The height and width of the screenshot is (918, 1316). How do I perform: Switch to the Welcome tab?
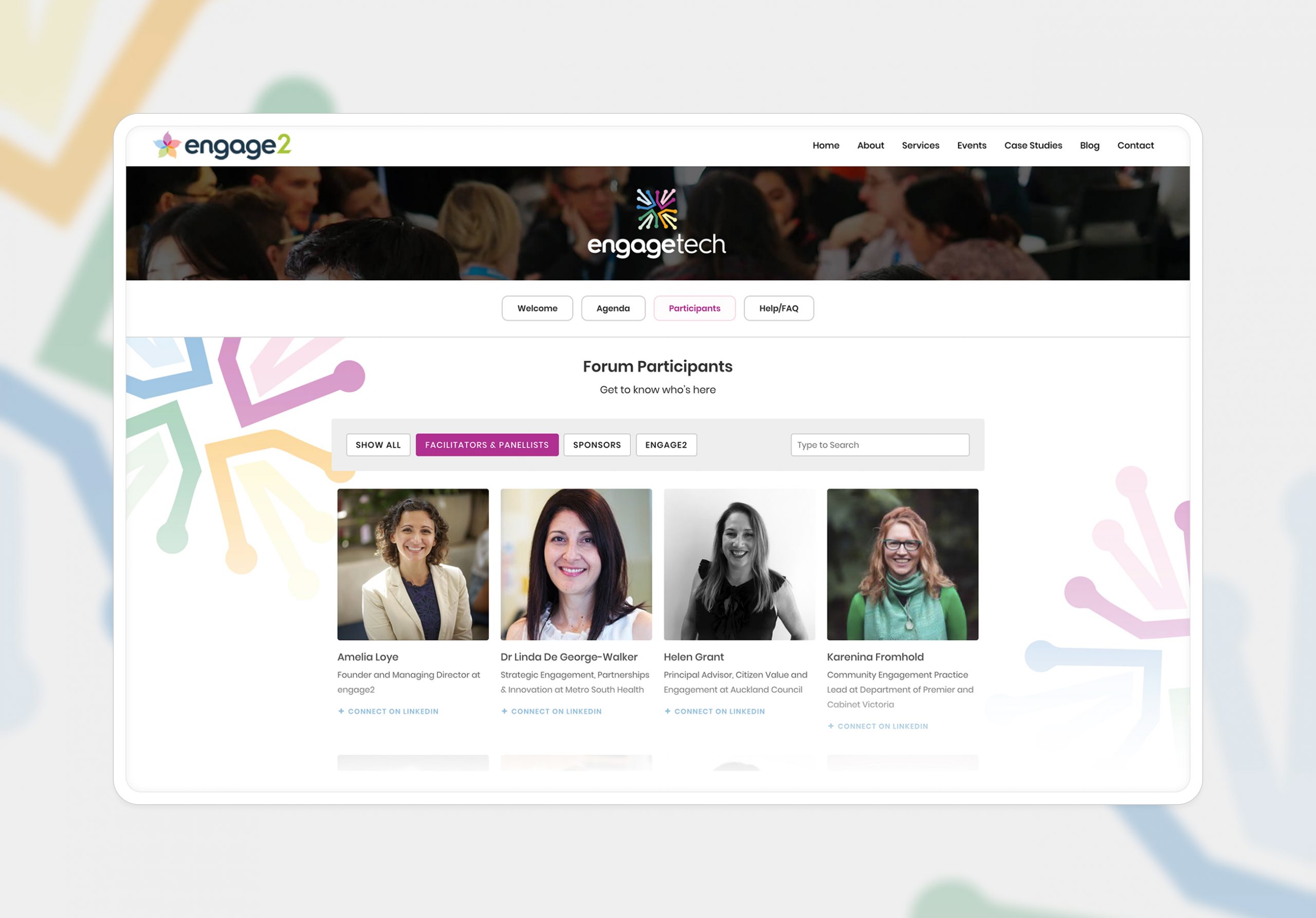point(537,309)
